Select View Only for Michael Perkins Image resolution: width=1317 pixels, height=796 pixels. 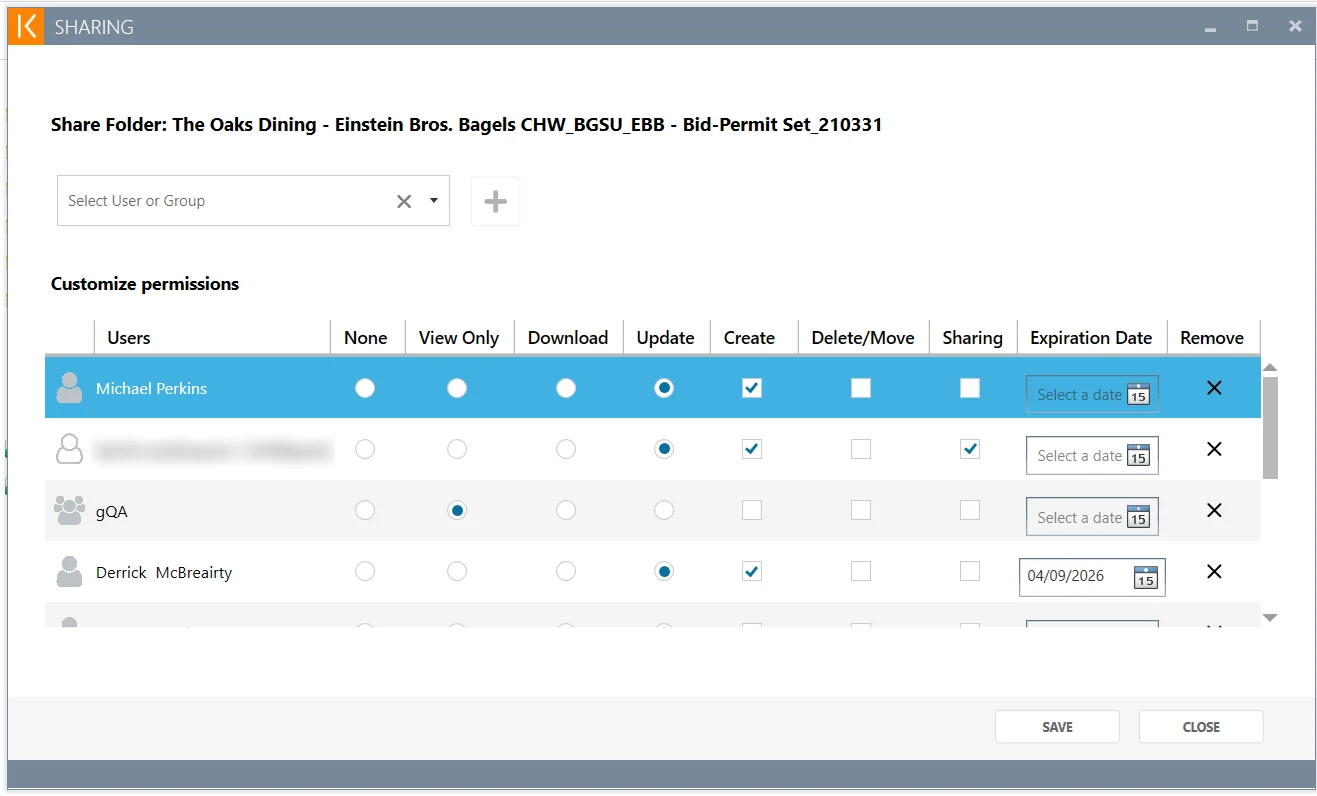click(x=457, y=388)
